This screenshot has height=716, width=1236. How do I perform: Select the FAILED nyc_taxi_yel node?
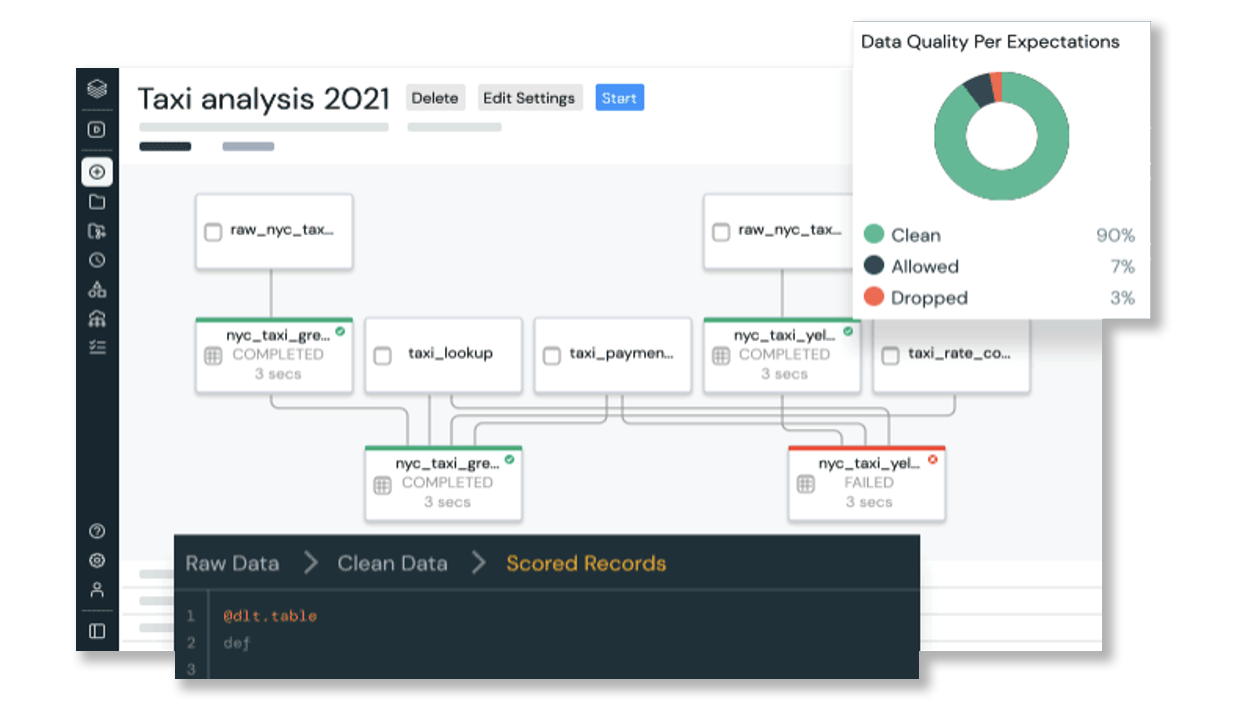(x=866, y=484)
